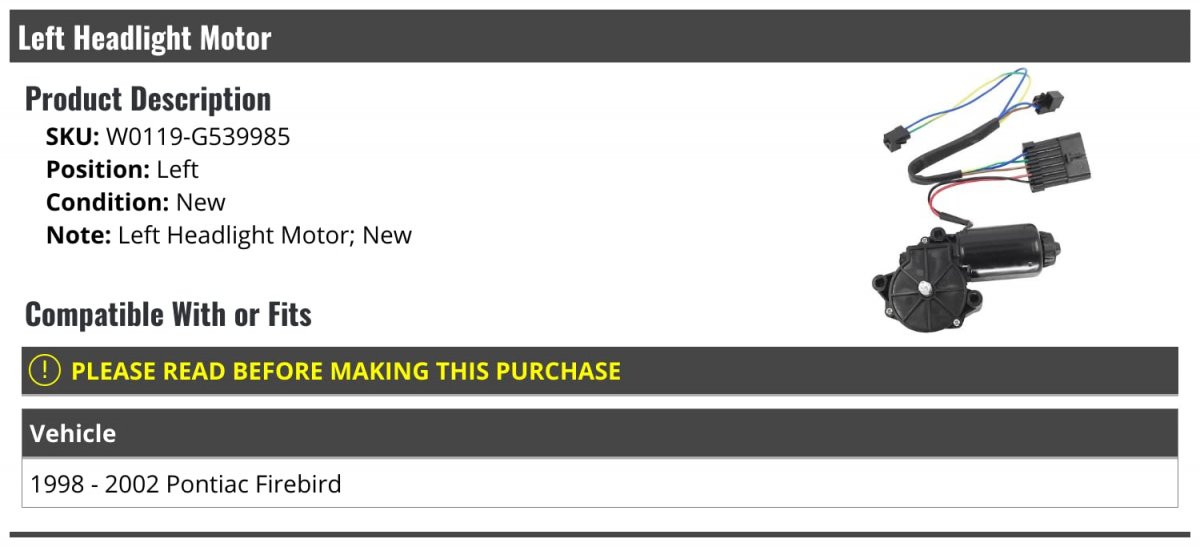Click the Compatible With or Fits heading

click(168, 315)
